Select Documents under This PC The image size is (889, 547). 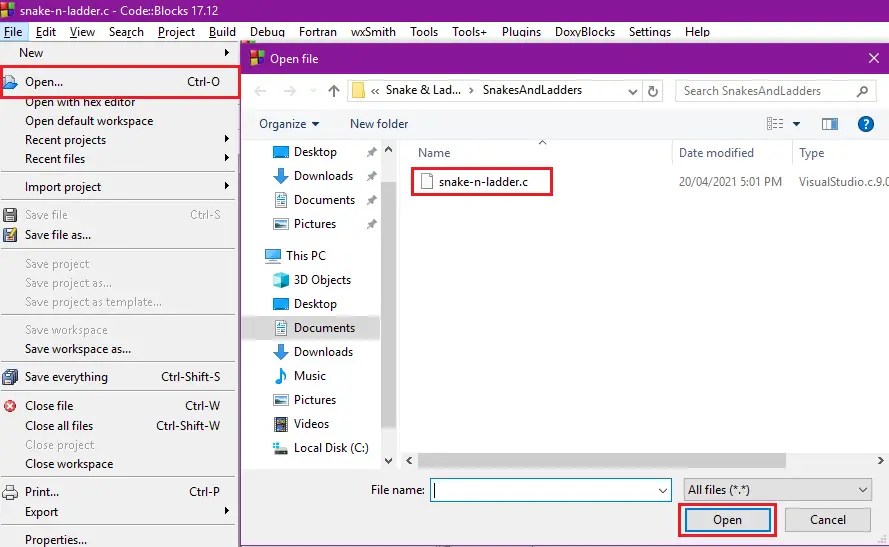point(324,328)
